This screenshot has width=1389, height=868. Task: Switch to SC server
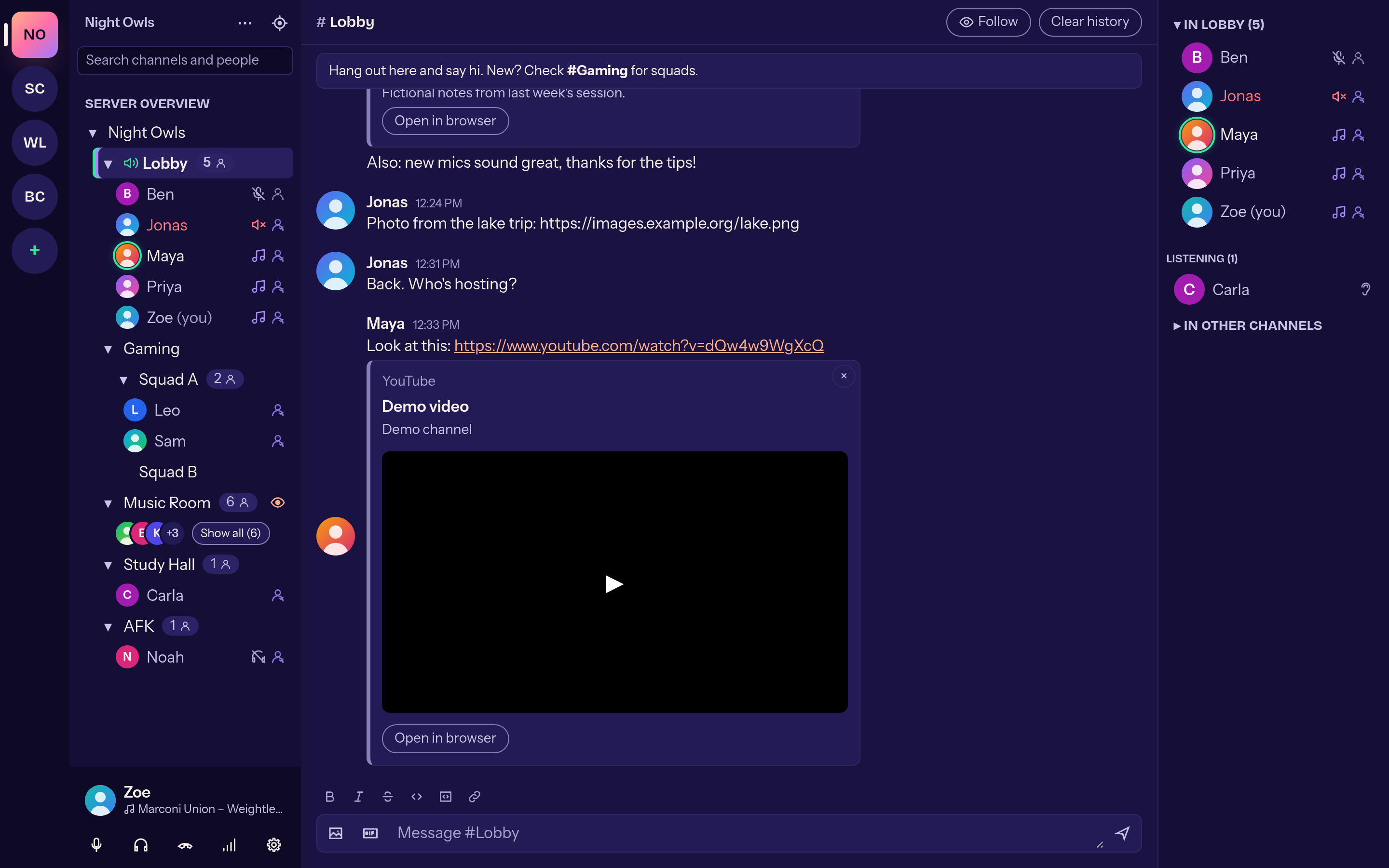click(x=34, y=88)
